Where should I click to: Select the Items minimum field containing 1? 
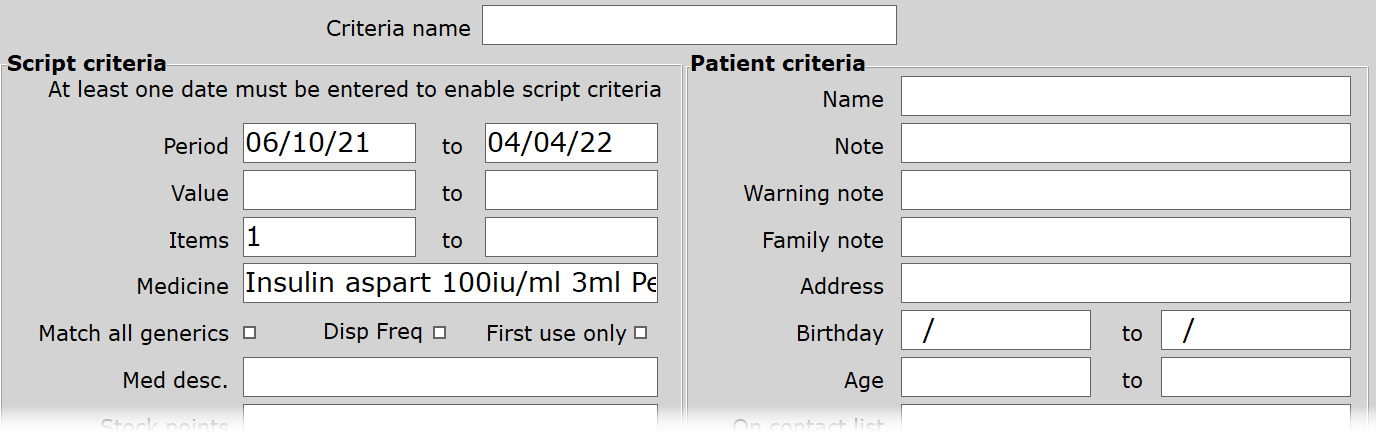[329, 237]
